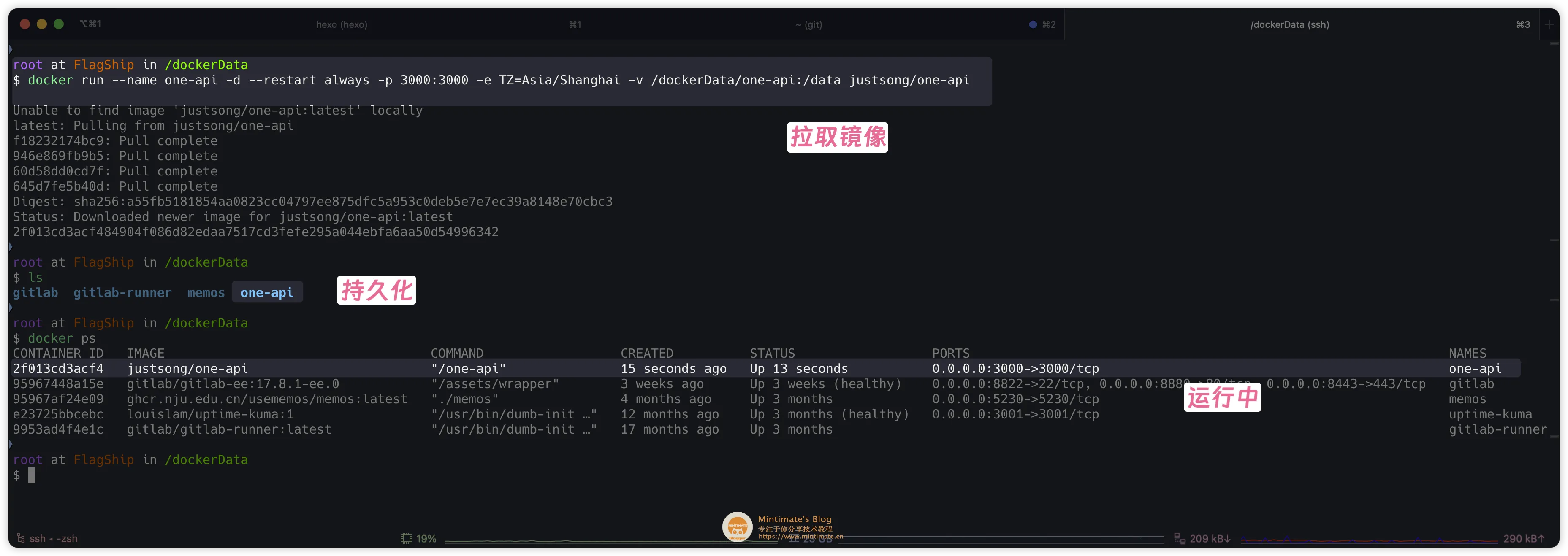
Task: Click the upload arrow indicator next to 290 kB
Action: (x=1540, y=538)
